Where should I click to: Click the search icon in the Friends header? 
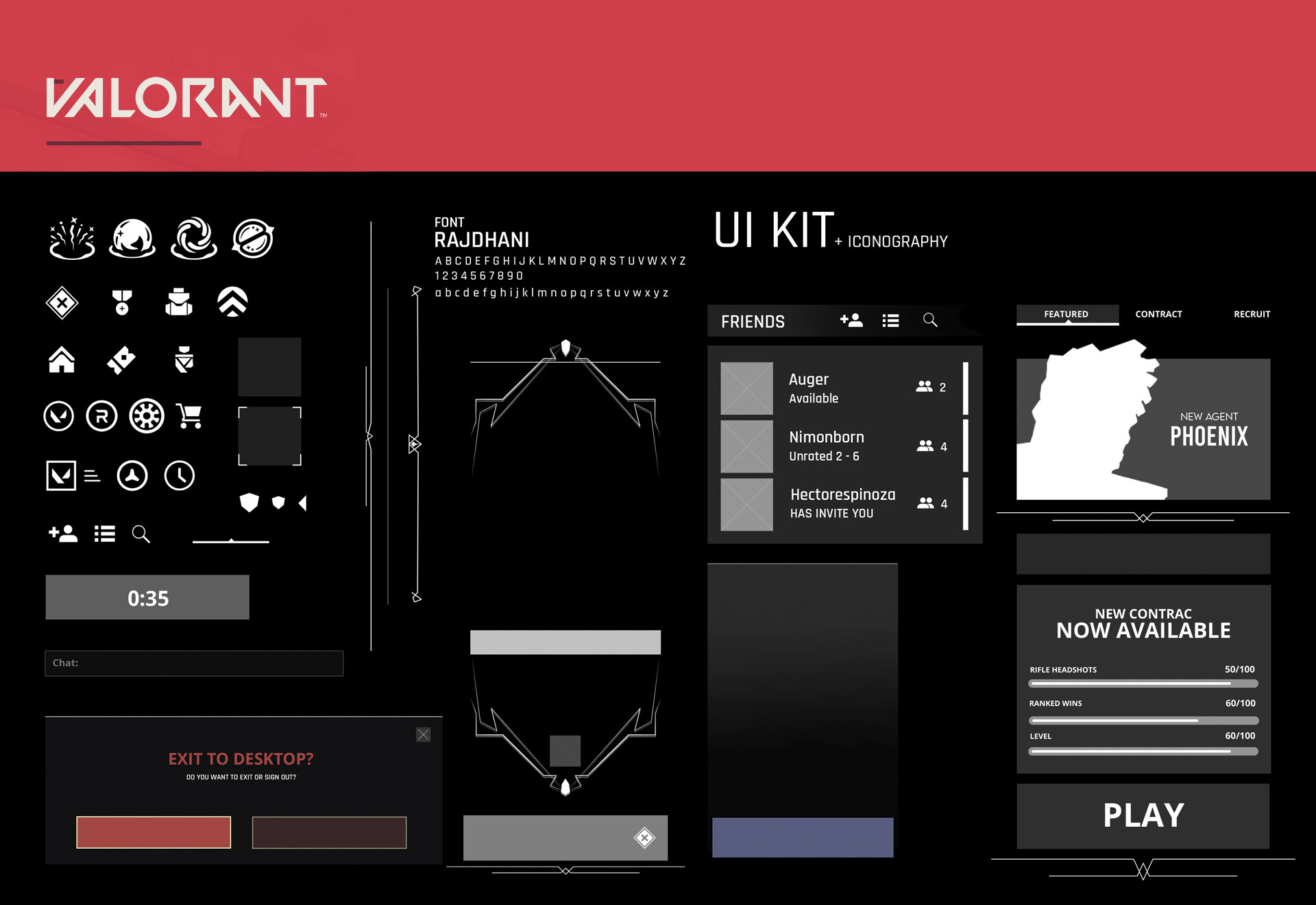(x=929, y=320)
